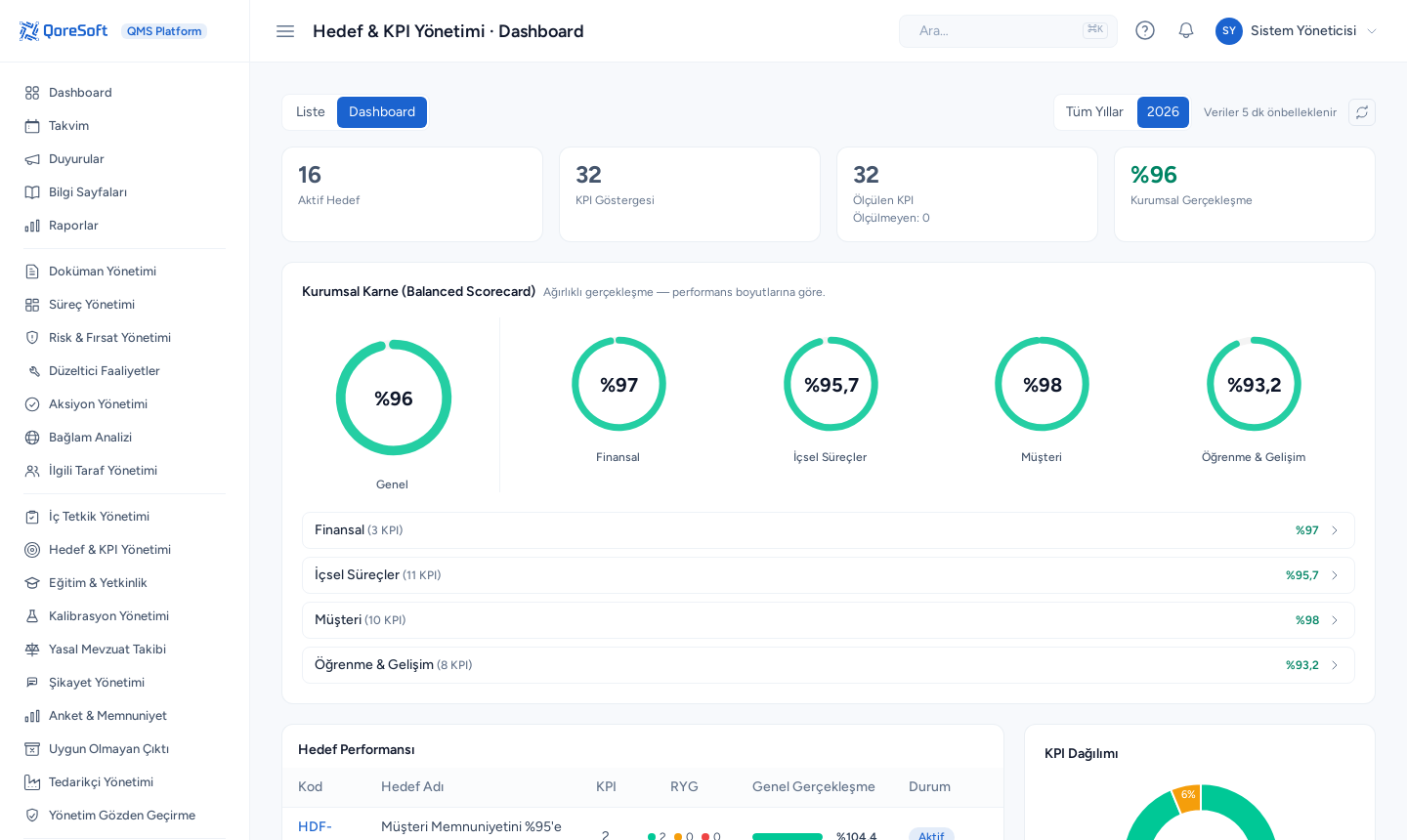This screenshot has width=1407, height=840.
Task: Click the Şikayet Yönetimi message icon
Action: coord(32,683)
